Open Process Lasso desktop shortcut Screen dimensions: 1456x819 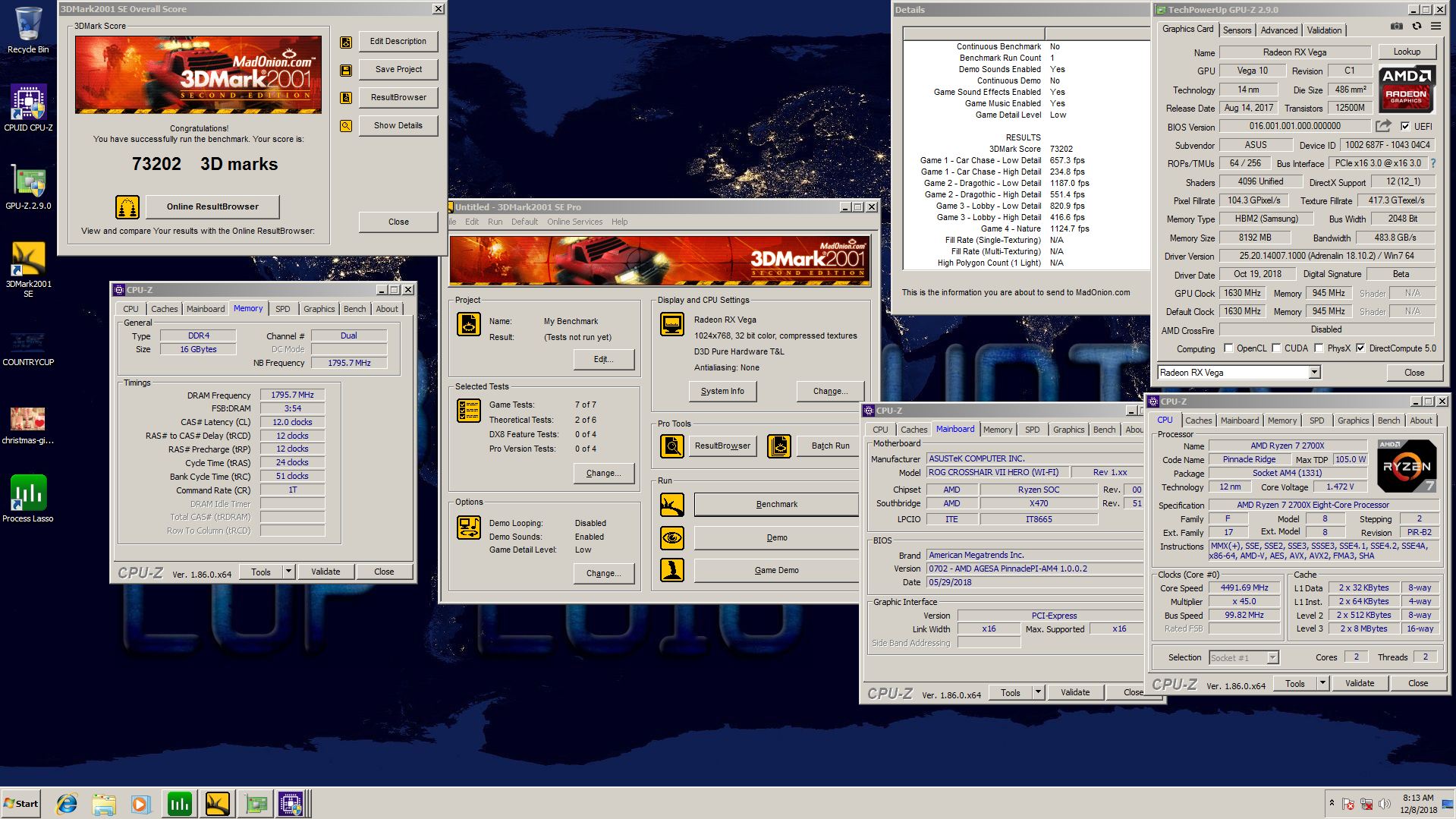pyautogui.click(x=28, y=499)
